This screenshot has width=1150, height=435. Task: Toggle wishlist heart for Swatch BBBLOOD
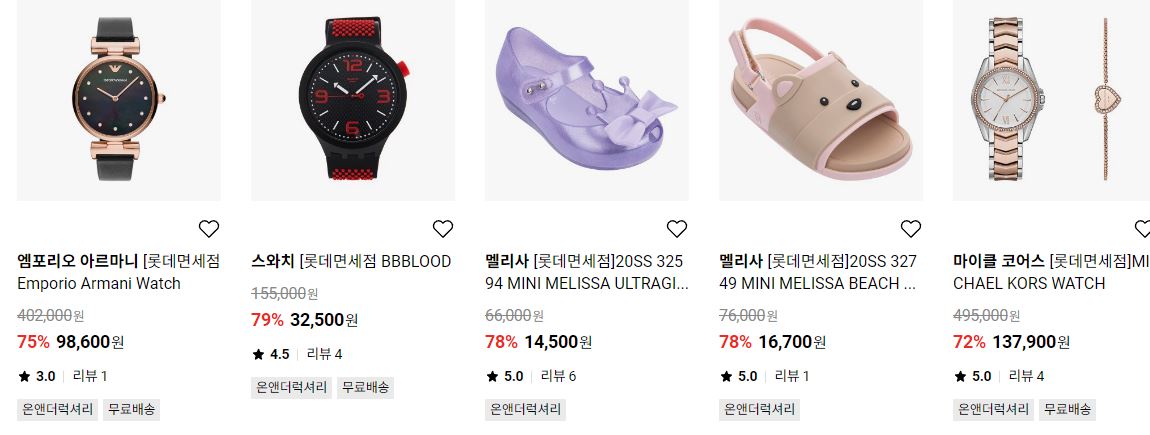point(443,229)
